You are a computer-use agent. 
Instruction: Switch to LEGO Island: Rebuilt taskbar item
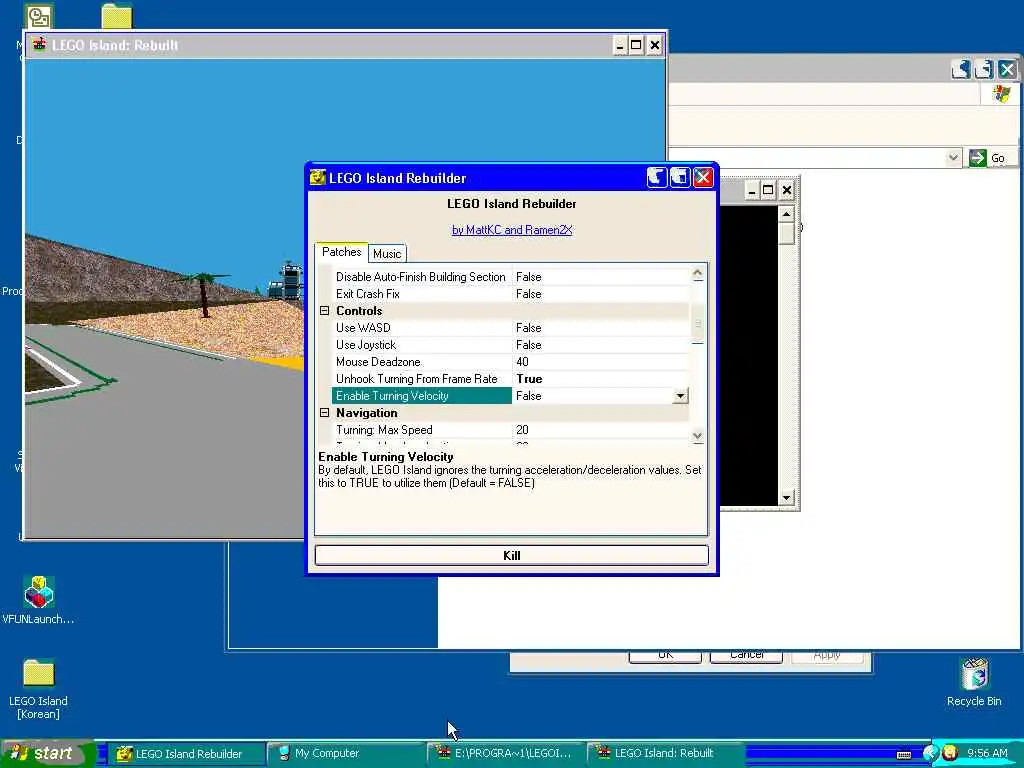pyautogui.click(x=665, y=754)
